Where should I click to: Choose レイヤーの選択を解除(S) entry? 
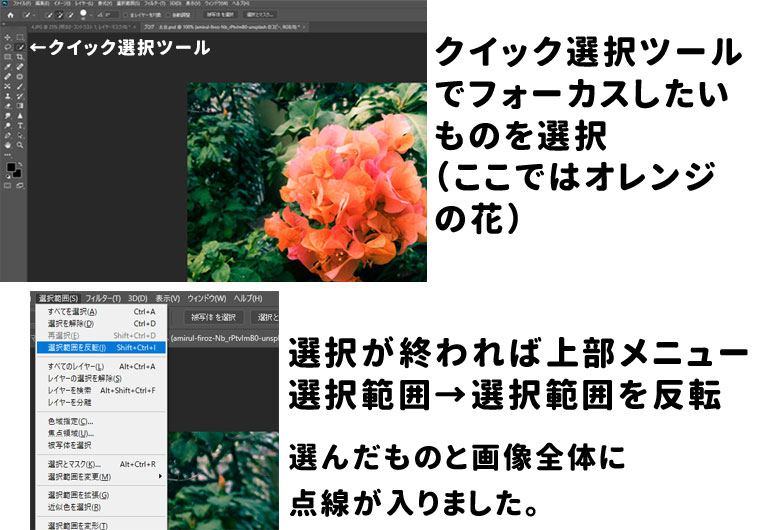[101, 378]
